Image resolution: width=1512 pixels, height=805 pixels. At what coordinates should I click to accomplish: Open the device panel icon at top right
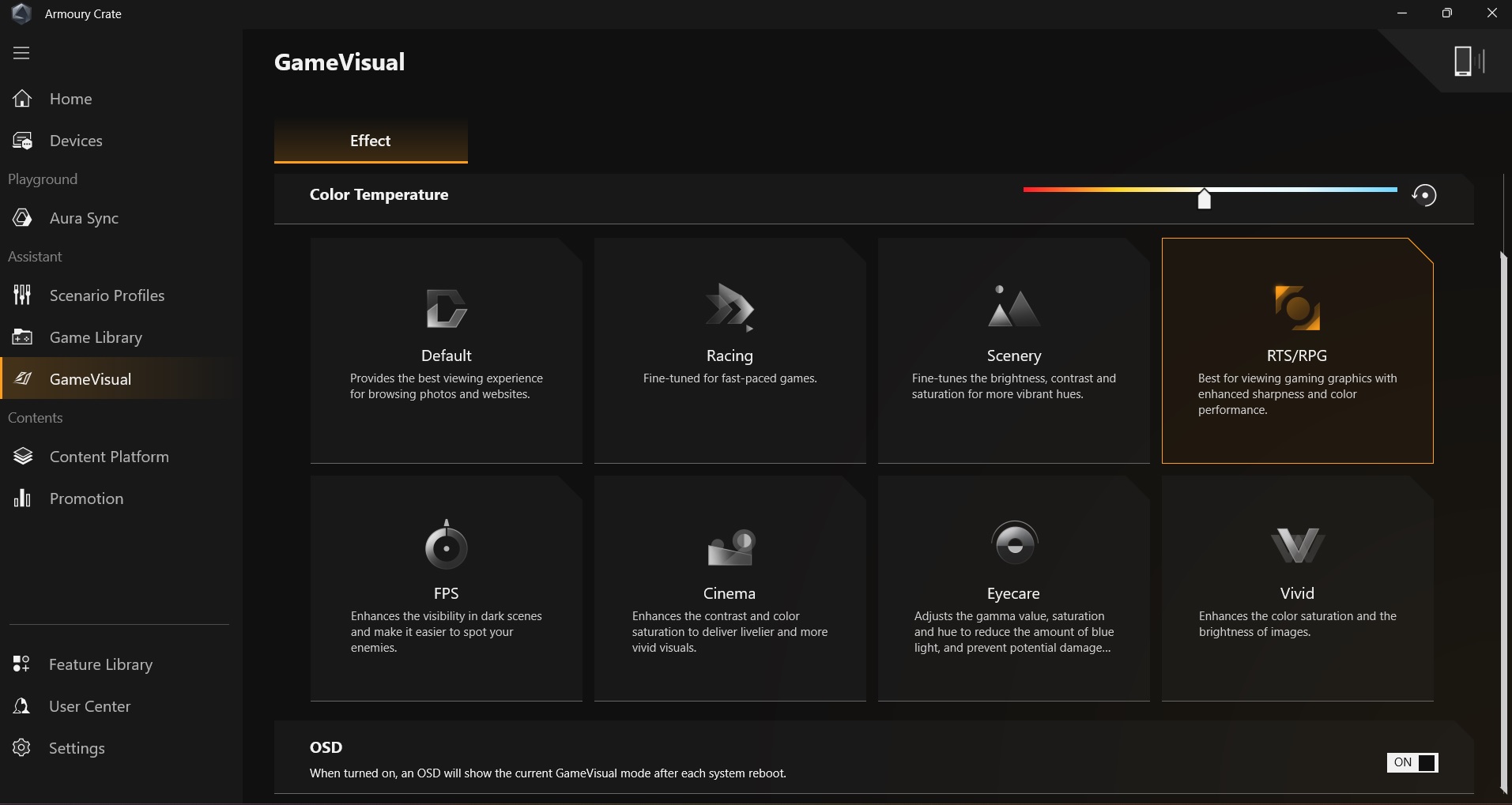click(1468, 61)
